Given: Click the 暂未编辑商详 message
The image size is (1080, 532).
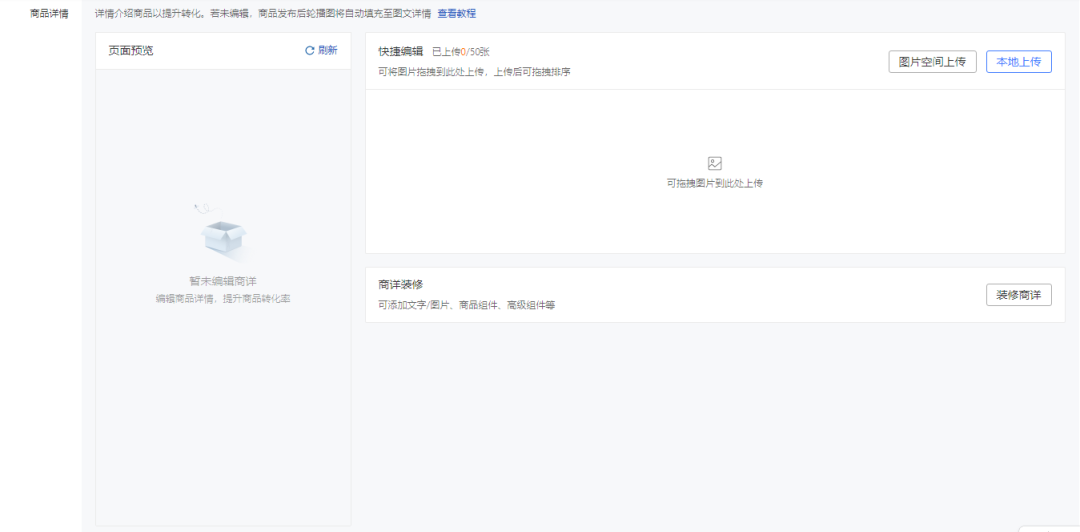Looking at the screenshot, I should pyautogui.click(x=222, y=281).
